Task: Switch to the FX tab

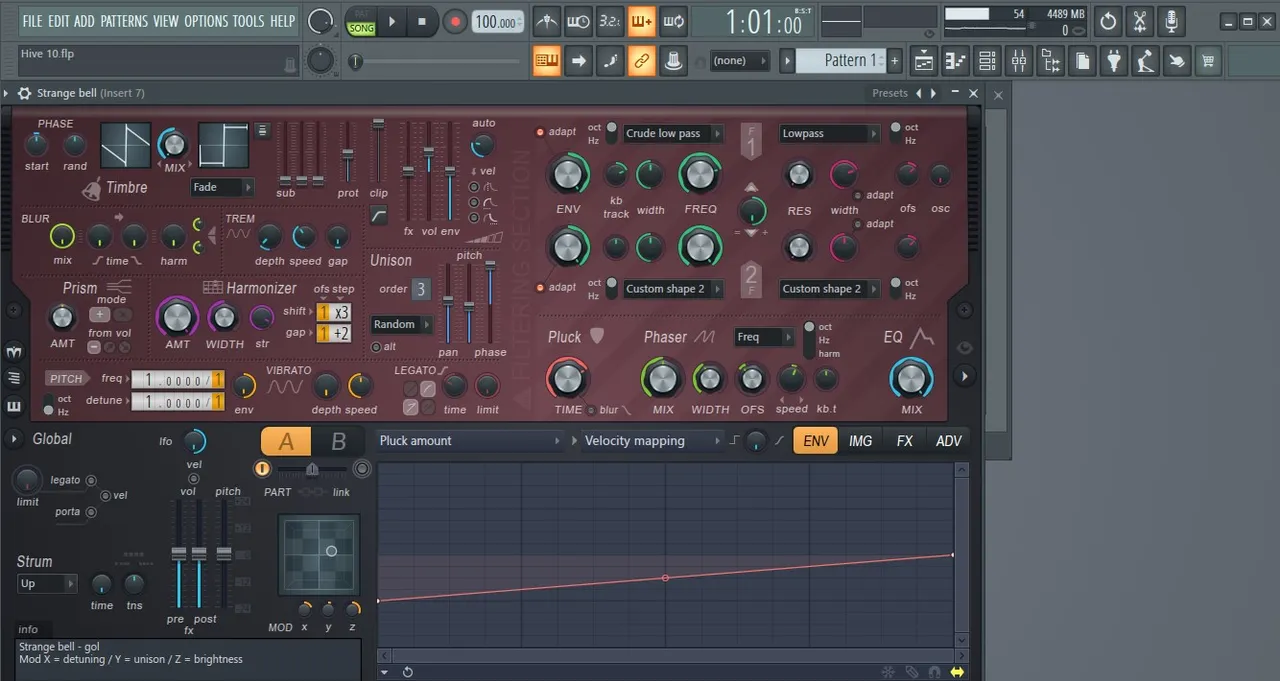Action: click(x=905, y=441)
